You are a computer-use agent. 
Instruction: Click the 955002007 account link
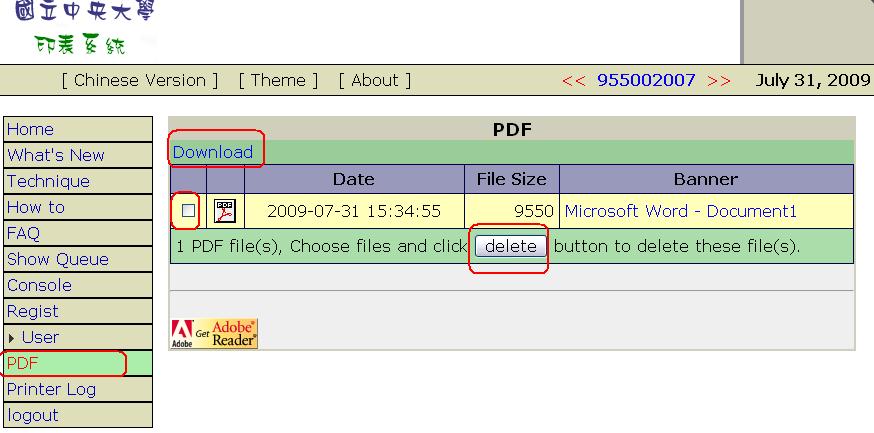pyautogui.click(x=646, y=81)
